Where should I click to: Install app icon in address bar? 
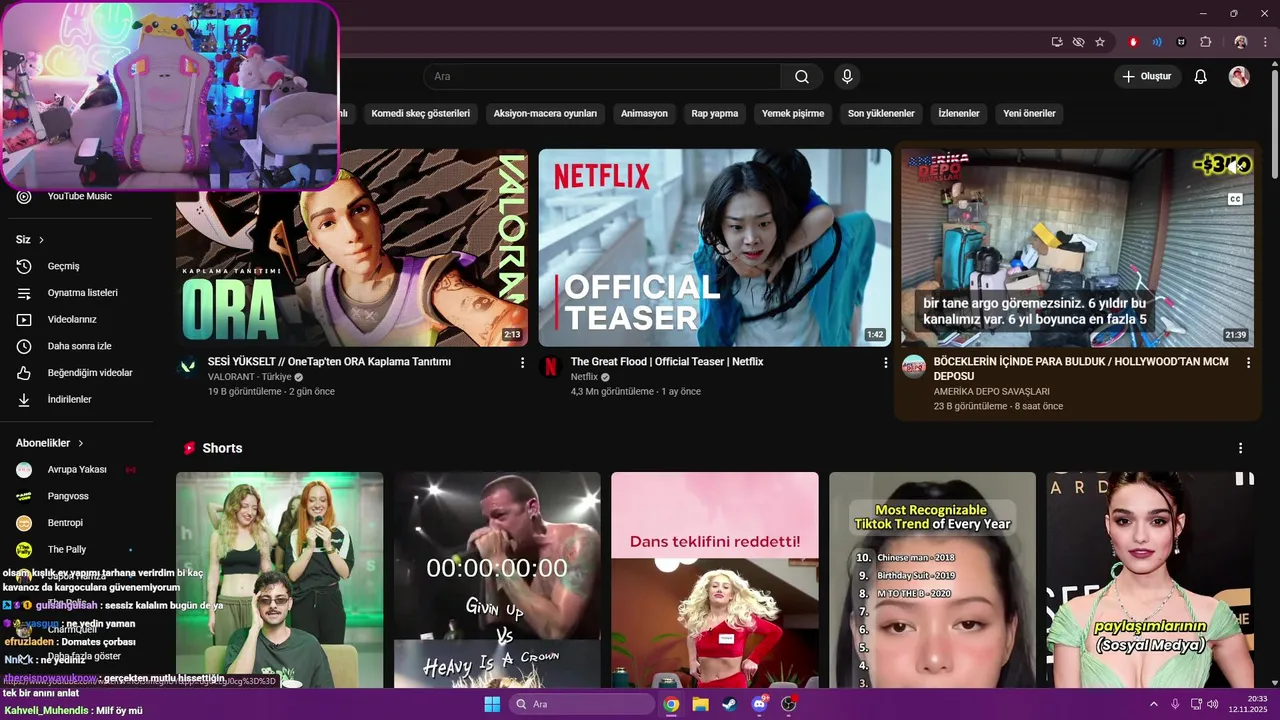pyautogui.click(x=1057, y=42)
